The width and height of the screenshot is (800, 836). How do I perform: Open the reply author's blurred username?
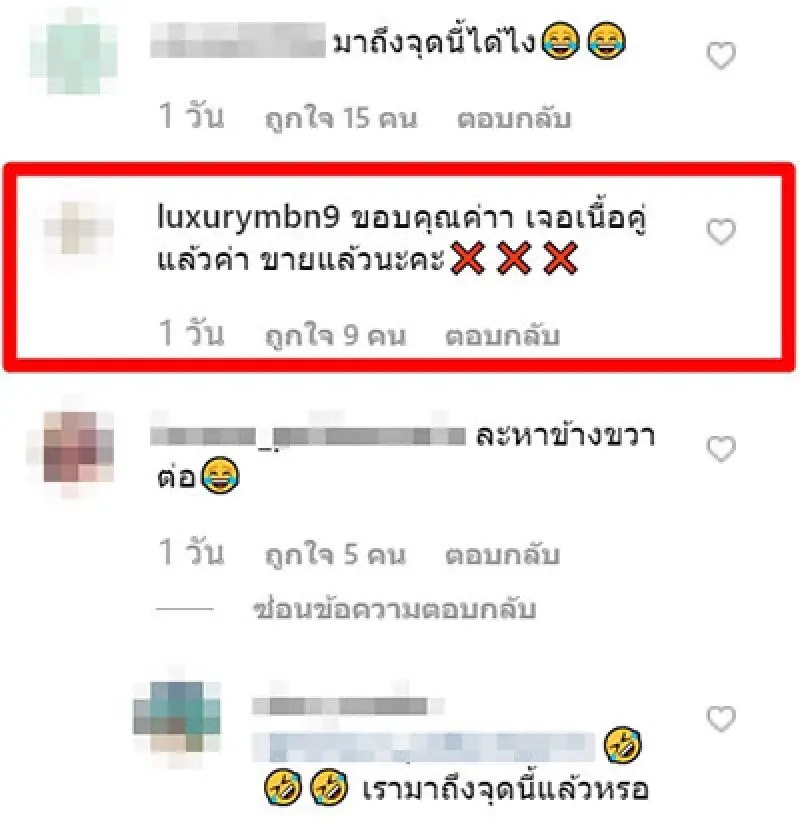348,706
